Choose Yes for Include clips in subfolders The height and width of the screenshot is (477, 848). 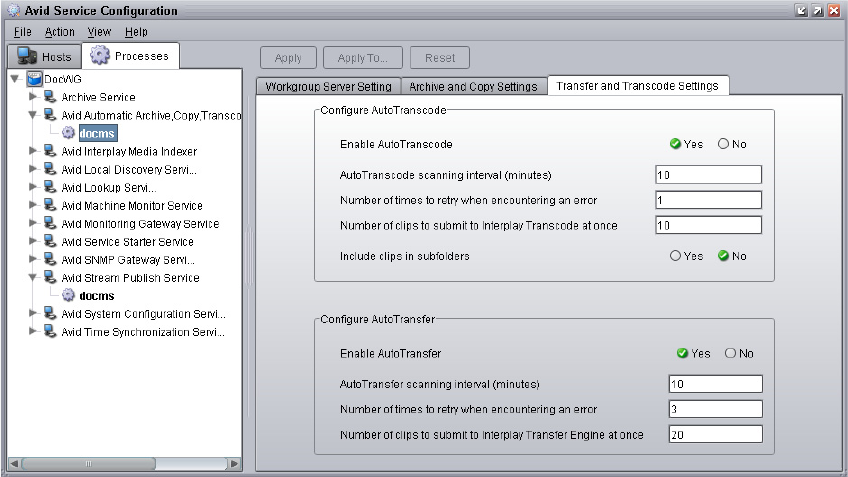click(675, 256)
